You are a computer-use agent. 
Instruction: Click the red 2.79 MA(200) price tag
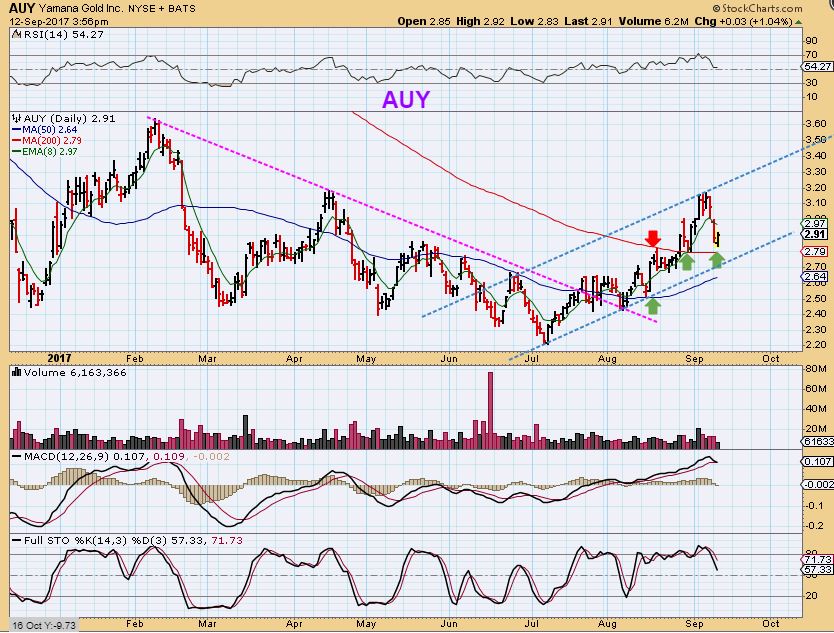coord(815,251)
